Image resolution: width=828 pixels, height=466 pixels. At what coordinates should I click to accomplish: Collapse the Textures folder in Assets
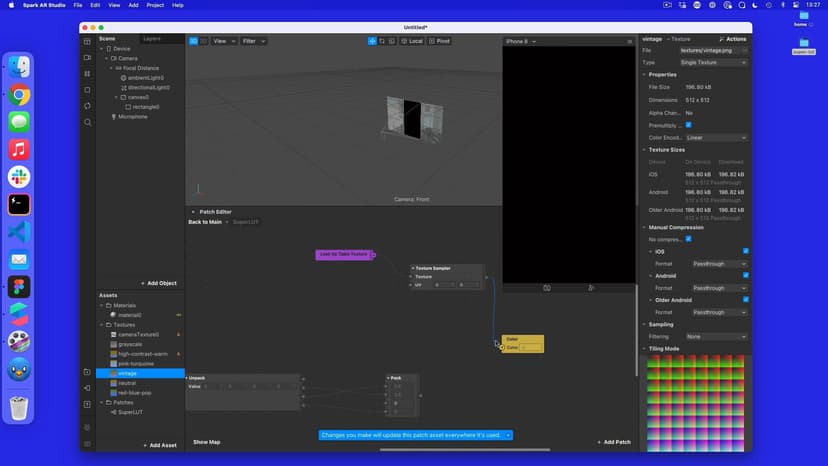point(102,325)
